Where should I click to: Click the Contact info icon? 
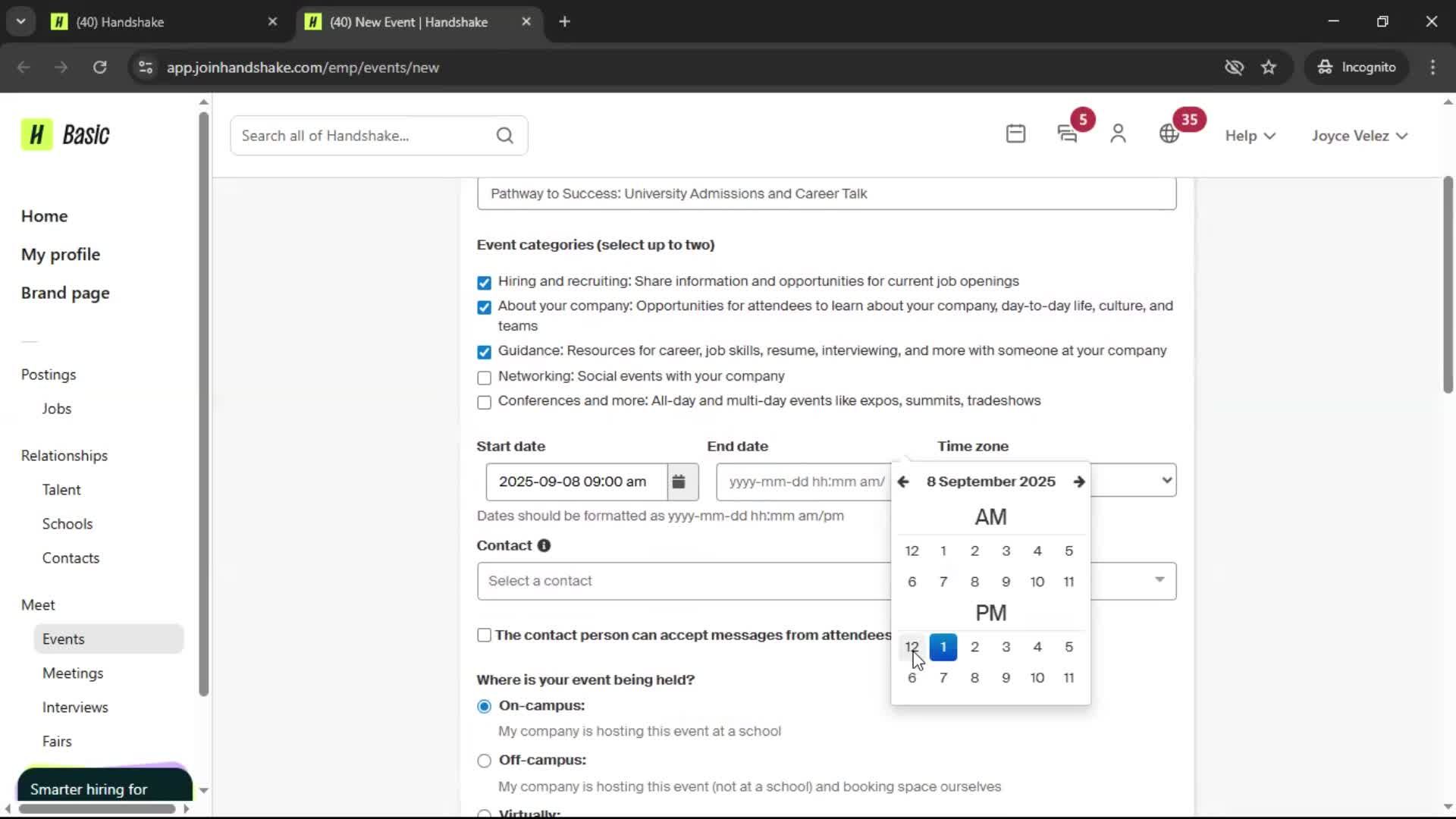pyautogui.click(x=544, y=545)
